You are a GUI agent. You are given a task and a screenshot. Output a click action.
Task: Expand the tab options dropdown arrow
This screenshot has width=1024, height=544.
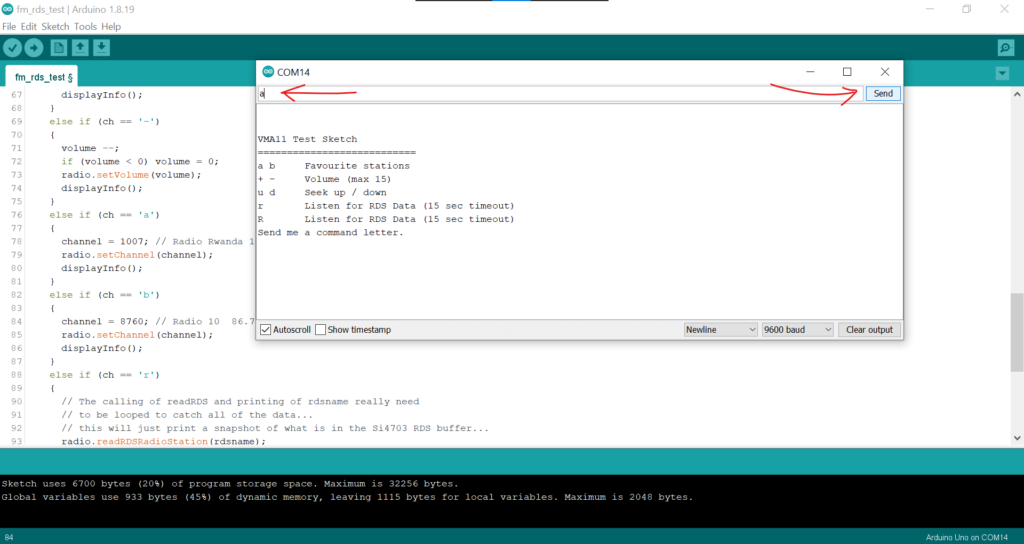[1003, 74]
